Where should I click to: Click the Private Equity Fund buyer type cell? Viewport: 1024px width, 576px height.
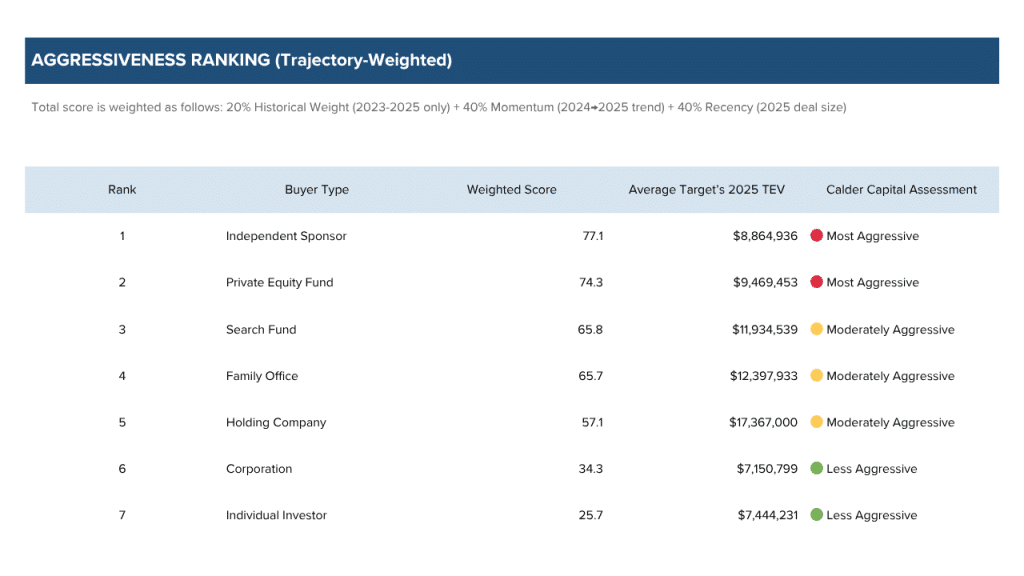pos(279,283)
